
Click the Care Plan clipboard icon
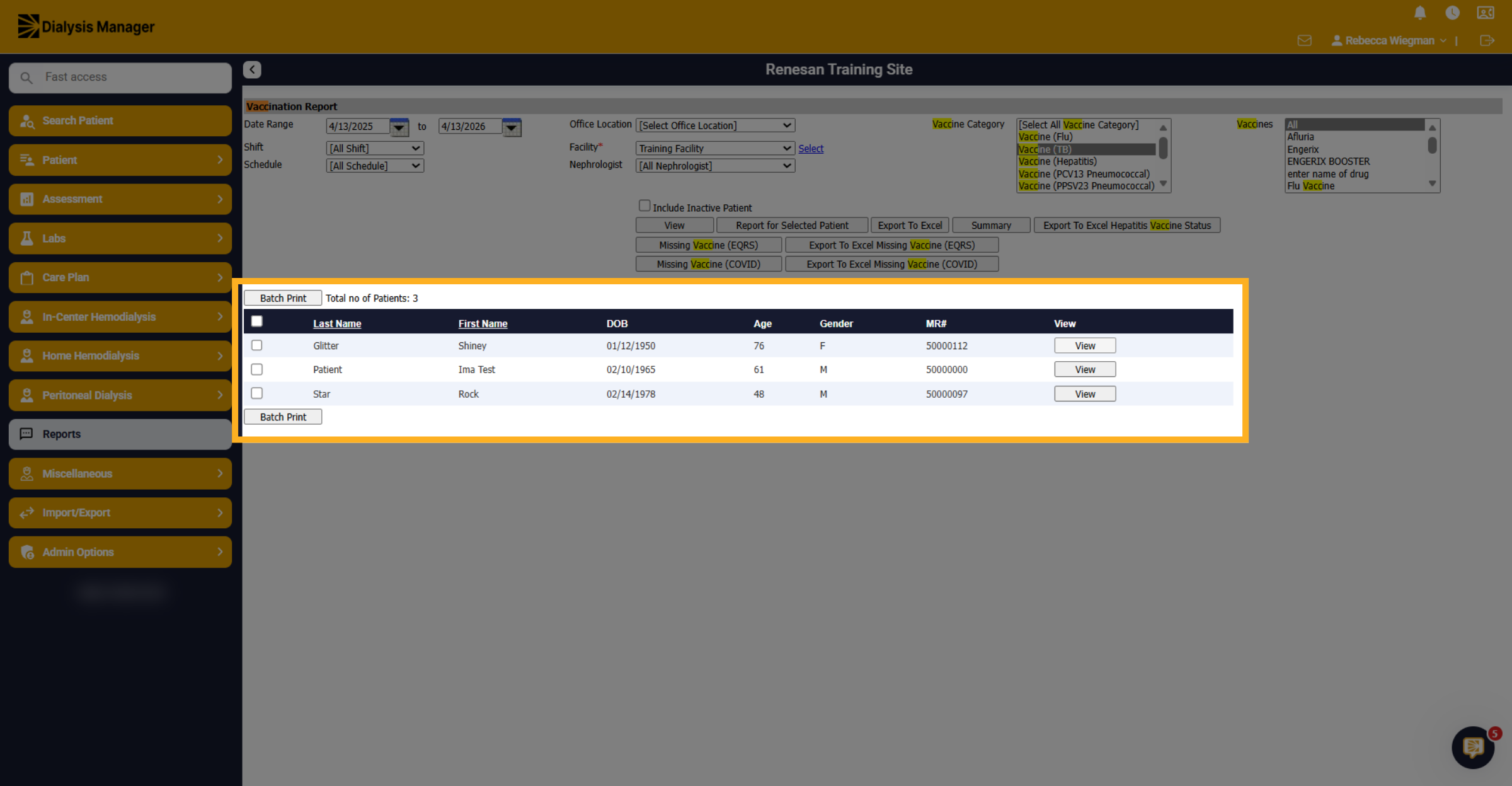[27, 277]
